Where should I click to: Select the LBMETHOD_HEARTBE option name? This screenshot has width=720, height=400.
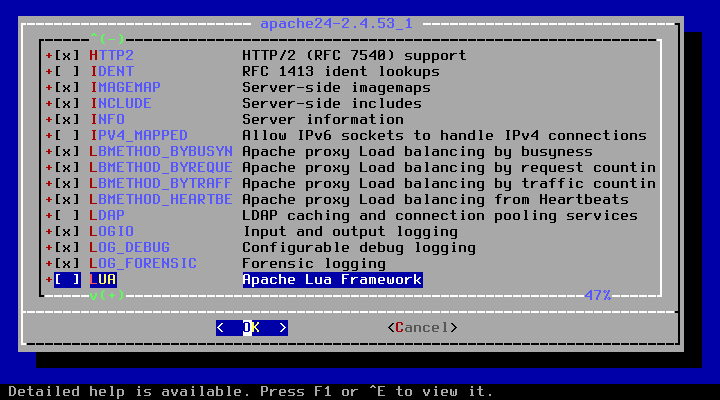point(161,200)
